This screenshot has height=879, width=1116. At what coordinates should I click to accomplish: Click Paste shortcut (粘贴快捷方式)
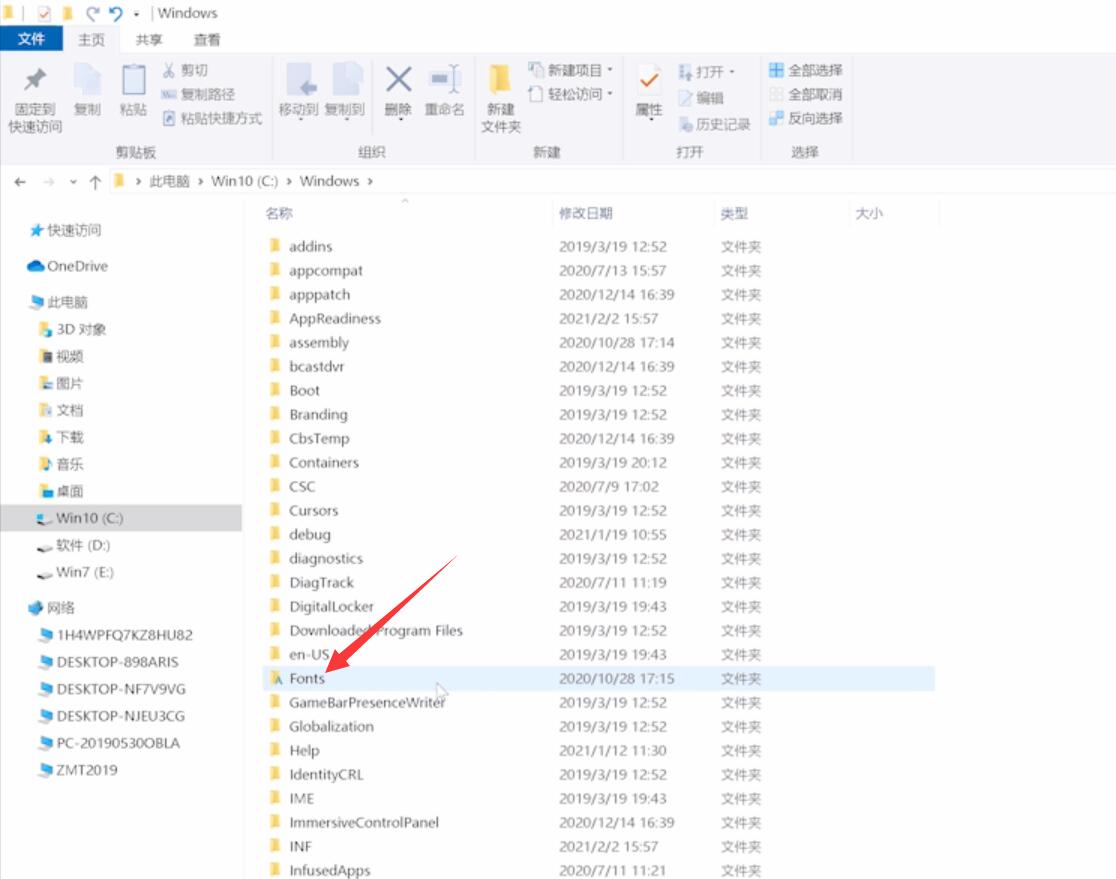212,118
